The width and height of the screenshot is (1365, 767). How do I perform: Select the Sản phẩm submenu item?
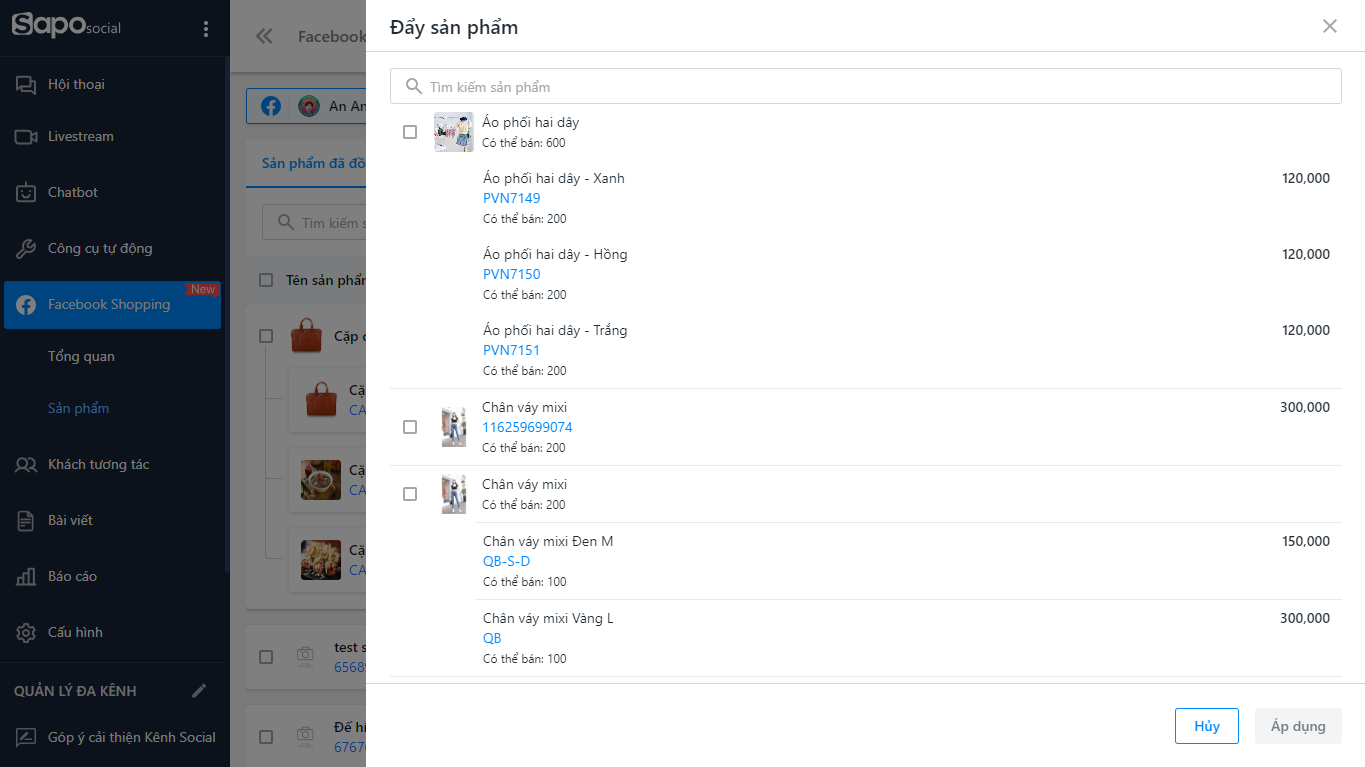78,408
